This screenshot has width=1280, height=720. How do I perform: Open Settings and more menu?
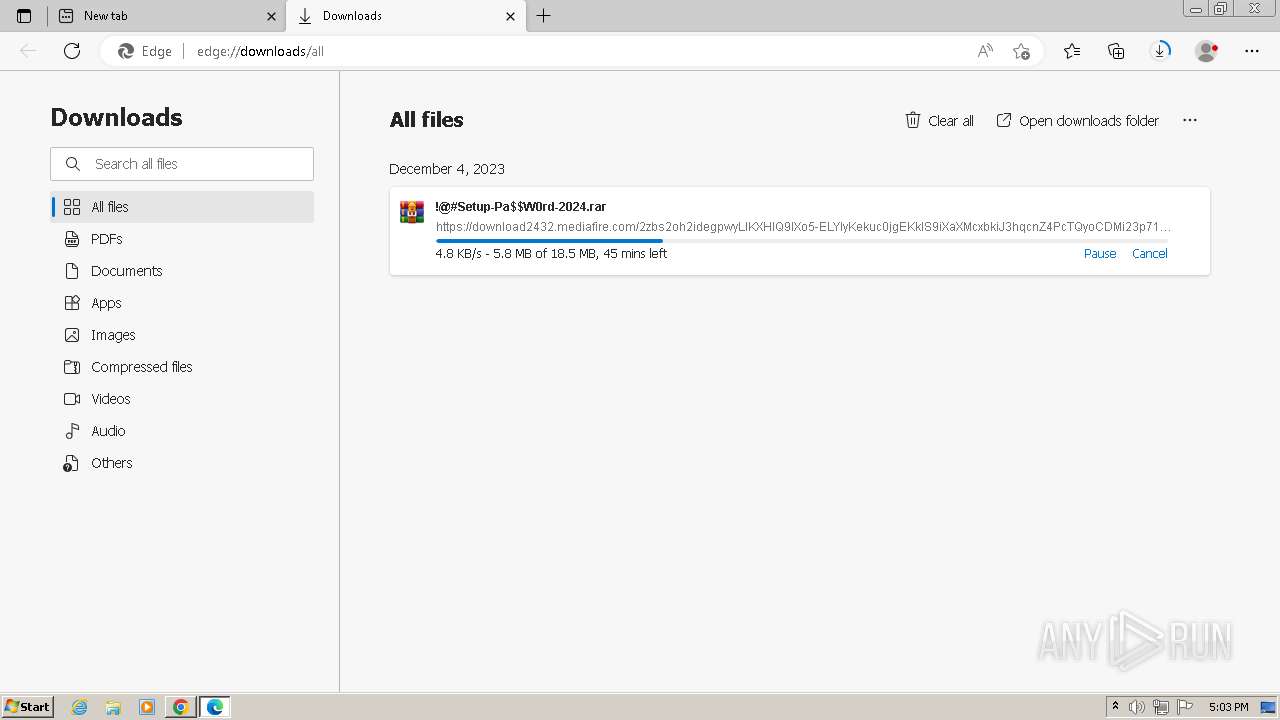tap(1252, 51)
